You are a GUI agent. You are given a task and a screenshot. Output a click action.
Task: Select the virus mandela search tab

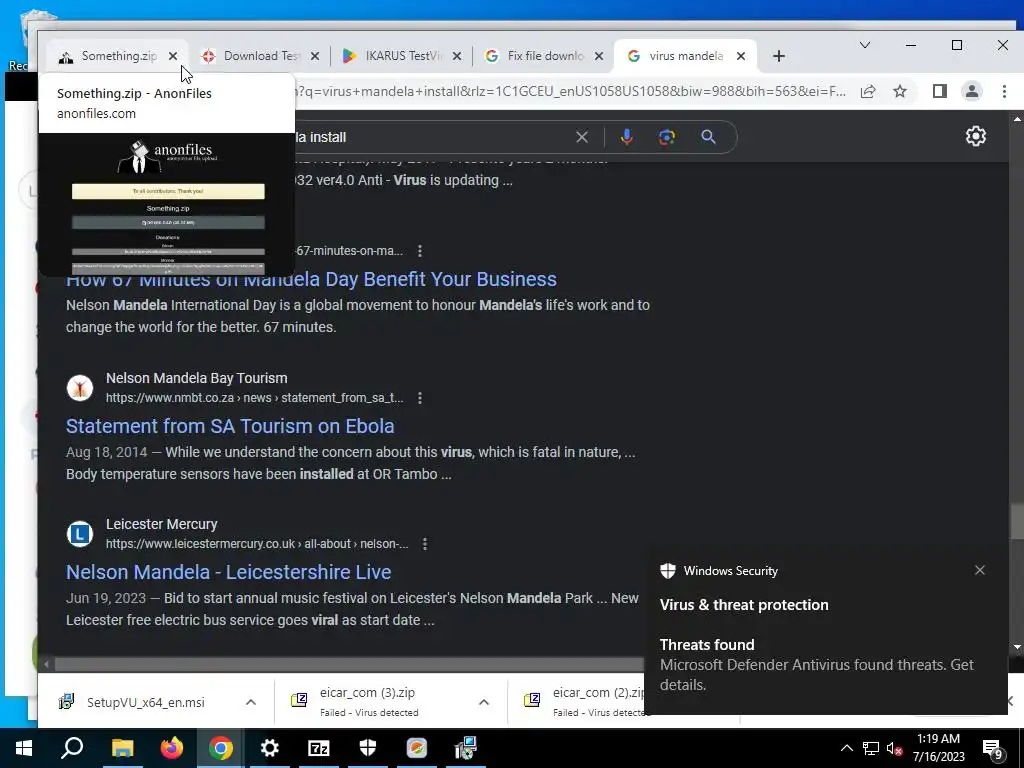coord(684,56)
